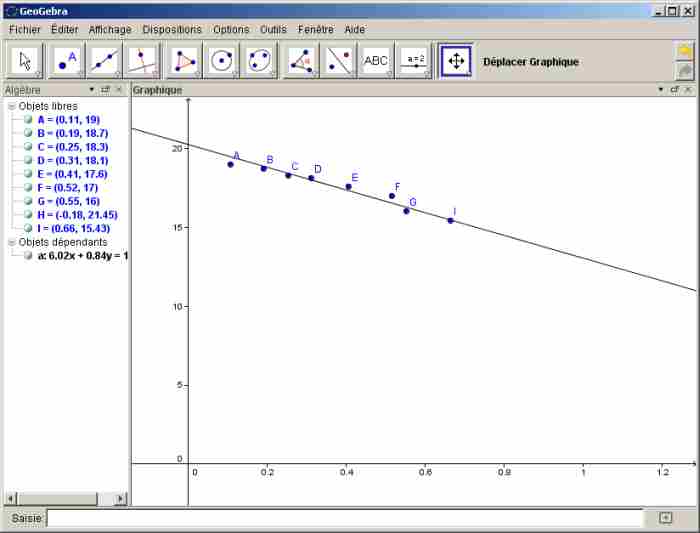Toggle visibility of point G
The image size is (700, 533).
(28, 201)
